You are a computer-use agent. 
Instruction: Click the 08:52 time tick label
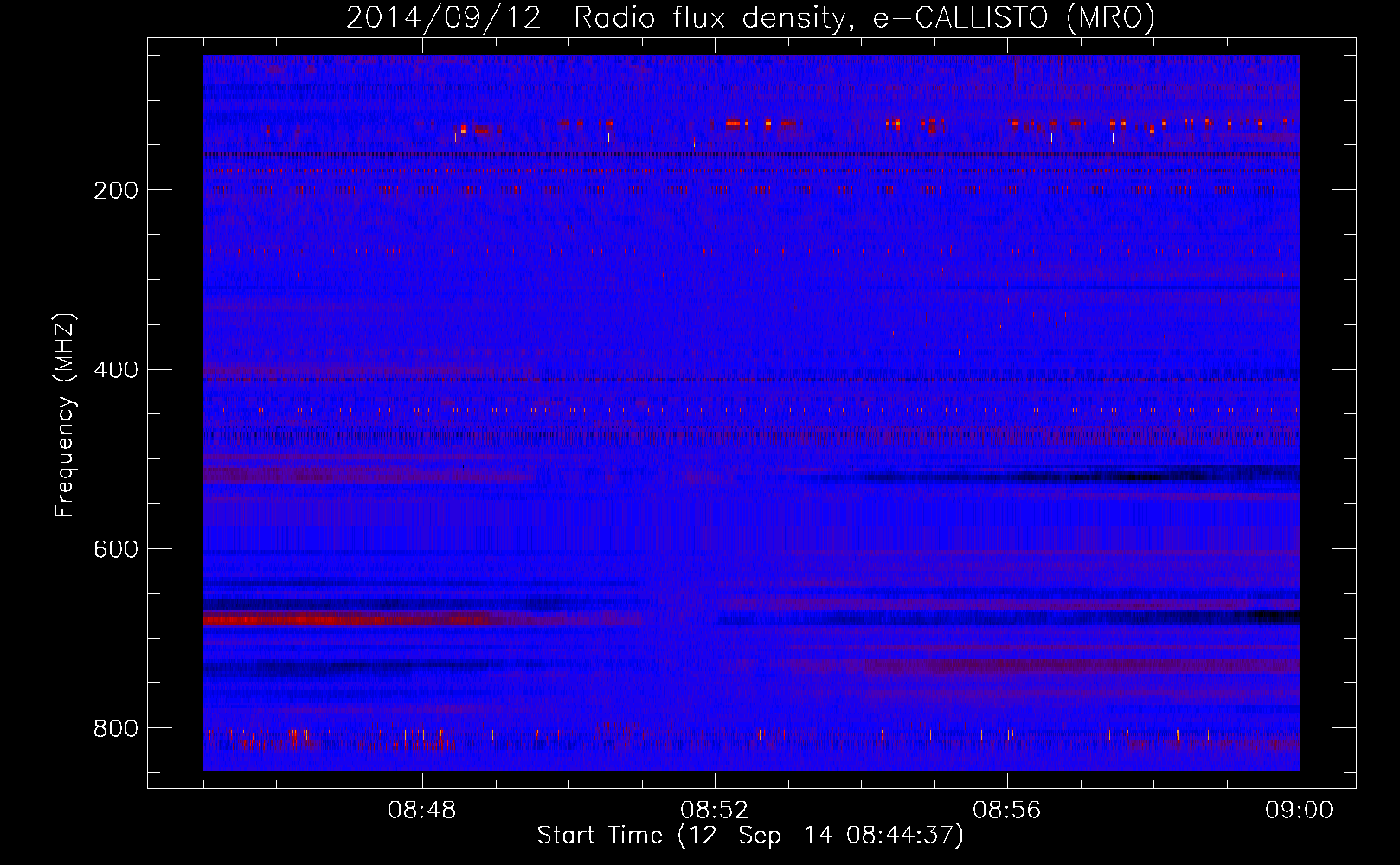click(x=715, y=811)
